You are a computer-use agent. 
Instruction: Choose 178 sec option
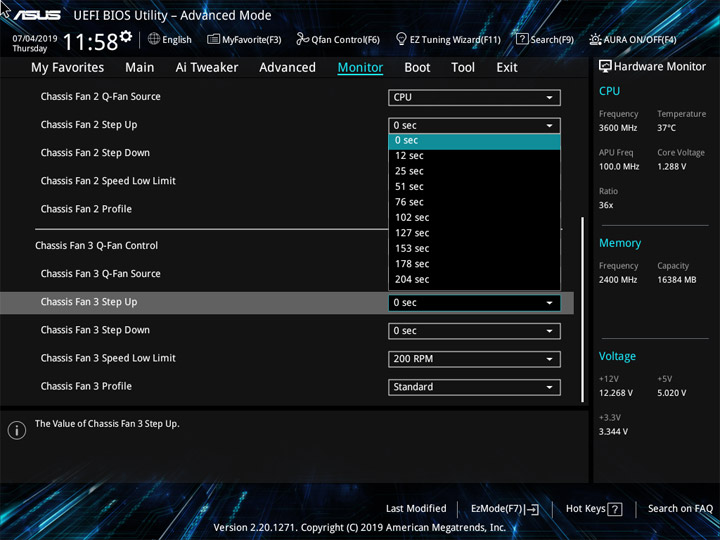tap(474, 264)
